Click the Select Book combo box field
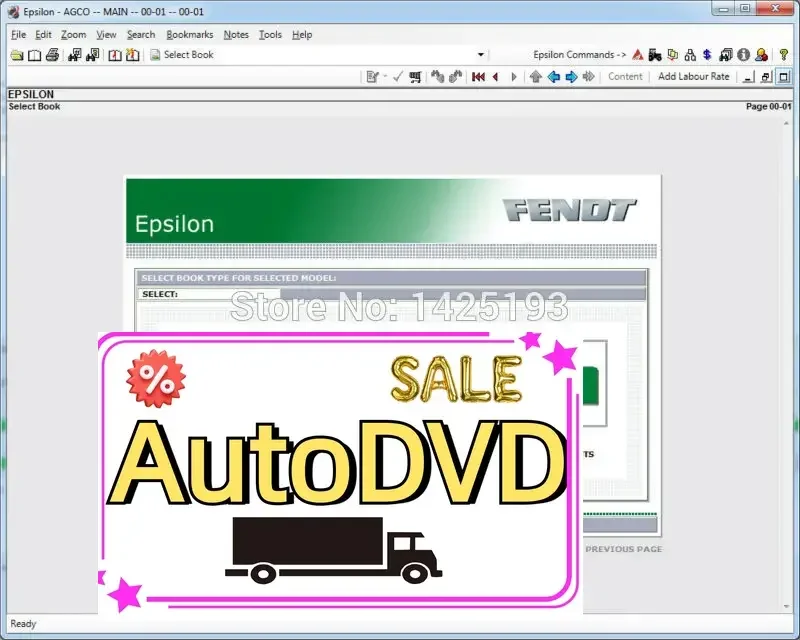The image size is (800, 640). click(x=317, y=55)
